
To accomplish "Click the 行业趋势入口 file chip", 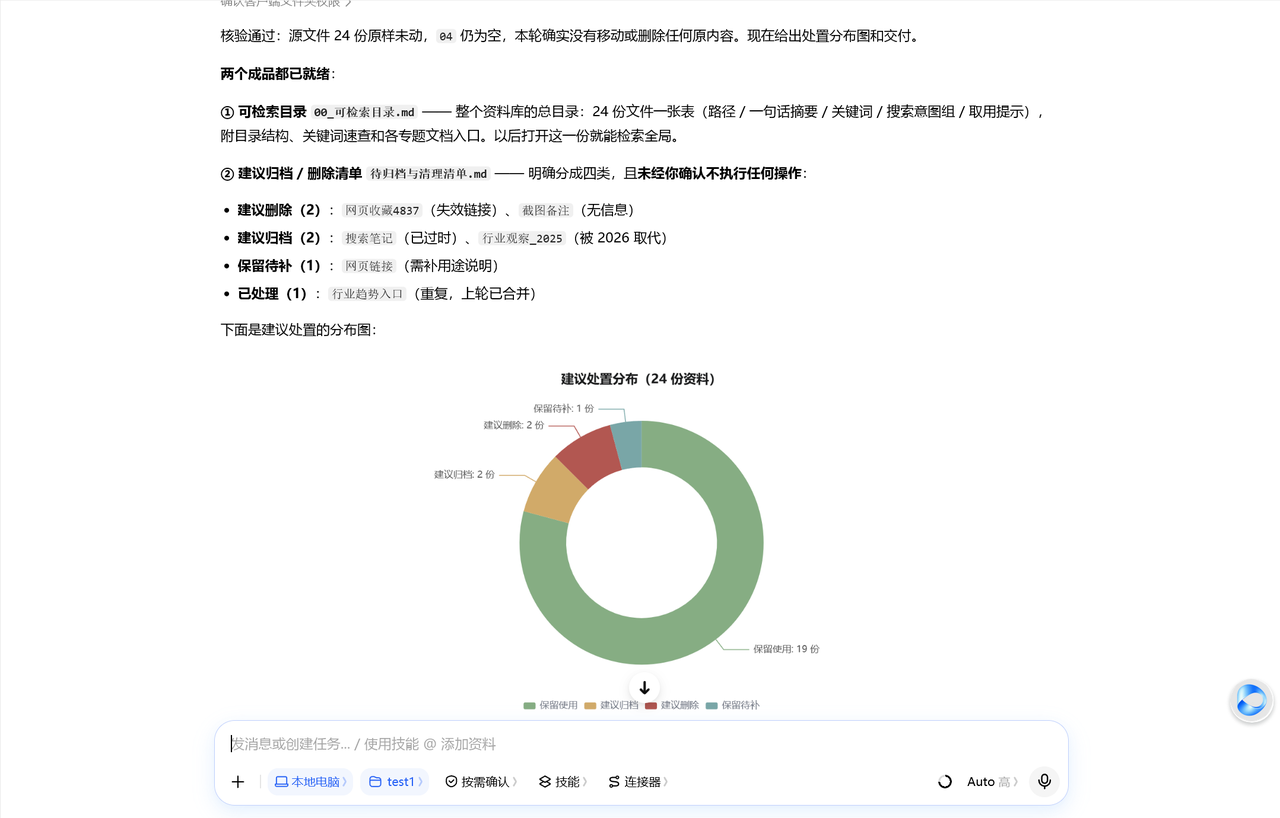I will [368, 295].
